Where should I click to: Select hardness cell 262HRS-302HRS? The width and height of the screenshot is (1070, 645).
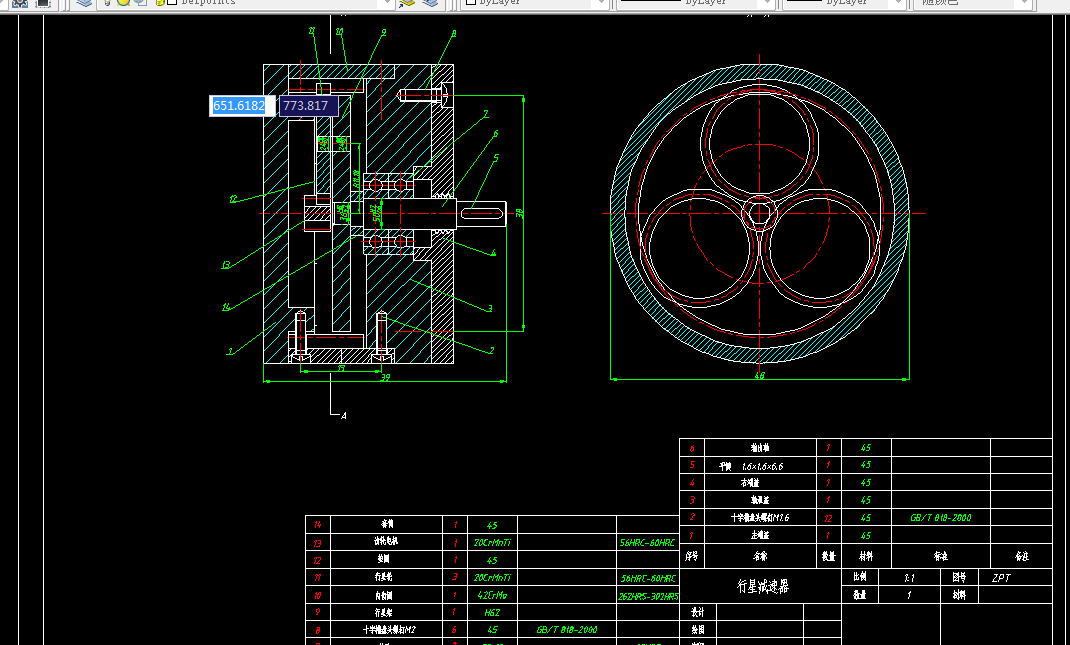648,596
